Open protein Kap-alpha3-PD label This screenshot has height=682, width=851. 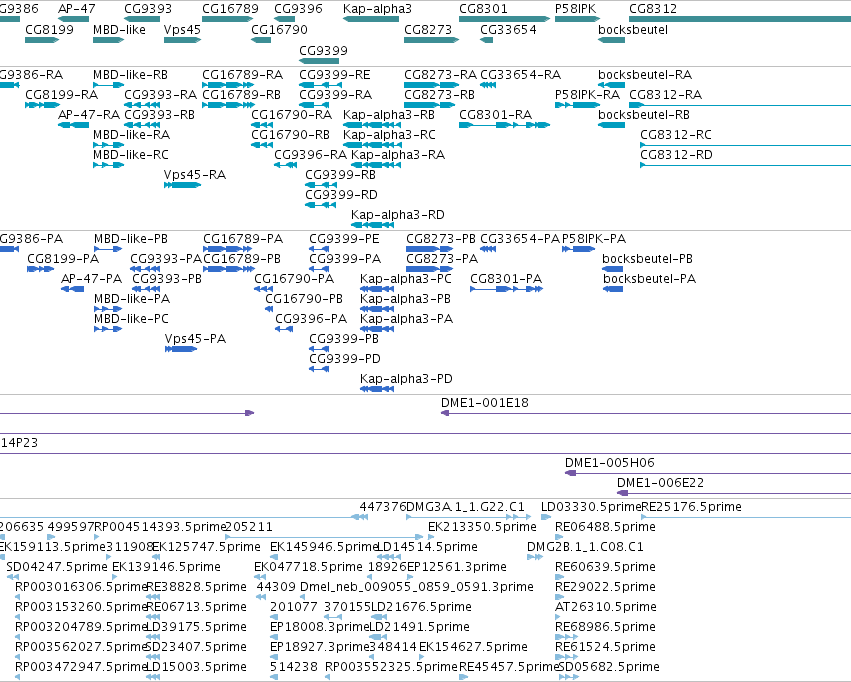(406, 378)
